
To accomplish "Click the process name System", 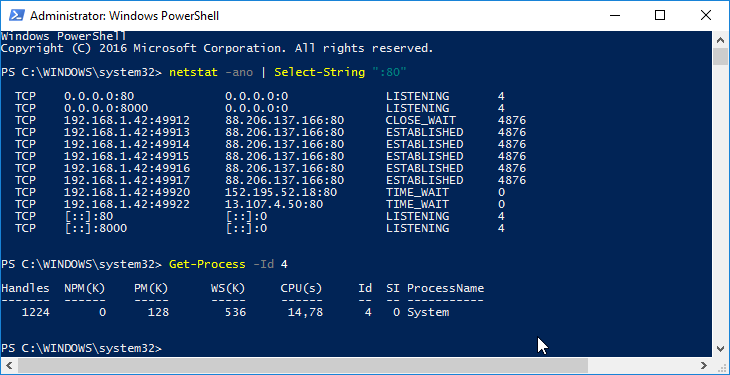I will coord(428,313).
